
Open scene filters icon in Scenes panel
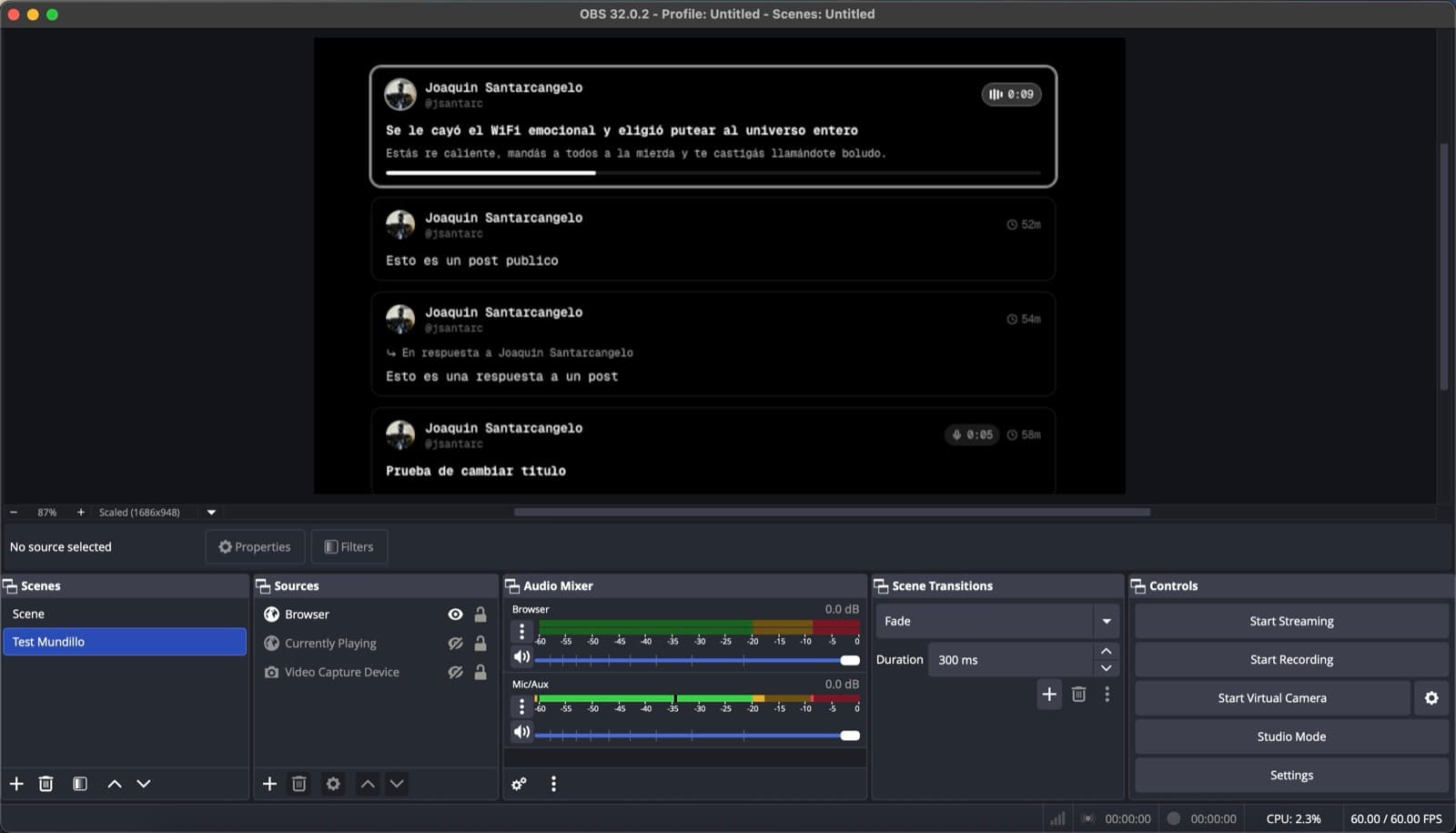click(80, 784)
